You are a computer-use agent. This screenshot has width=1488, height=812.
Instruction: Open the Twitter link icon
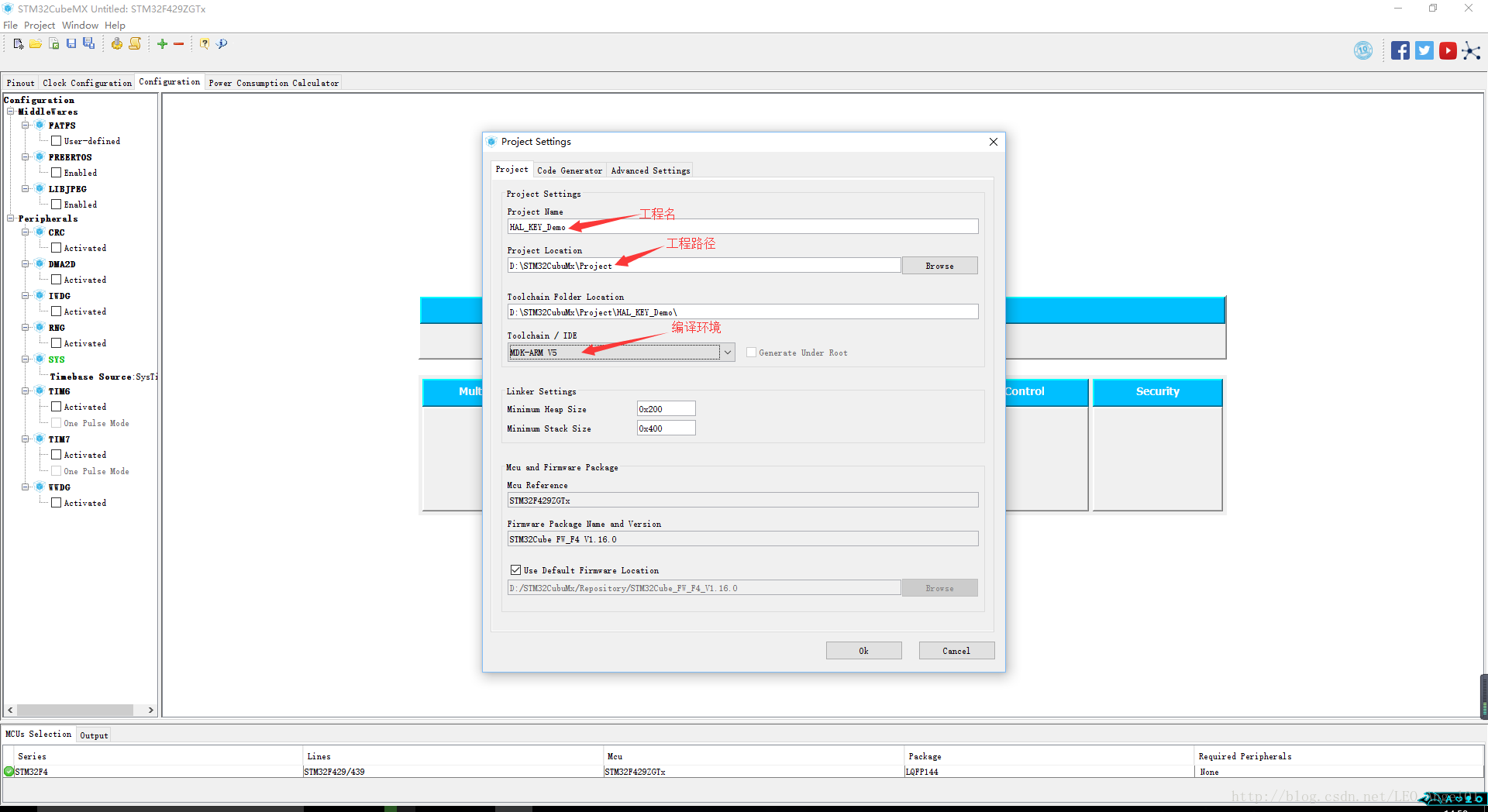(x=1424, y=50)
